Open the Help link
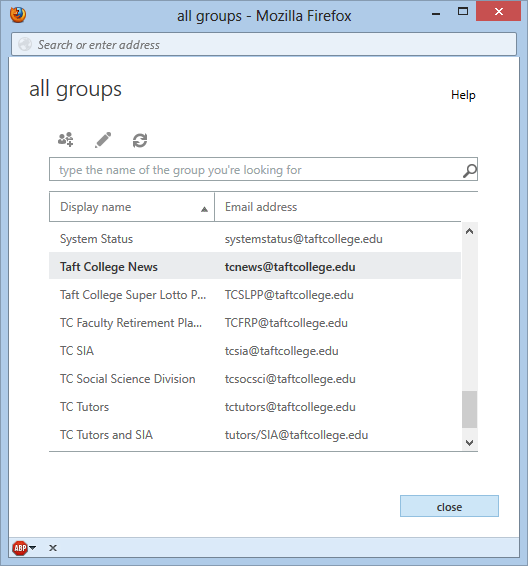Viewport: 528px width, 566px height. point(463,95)
